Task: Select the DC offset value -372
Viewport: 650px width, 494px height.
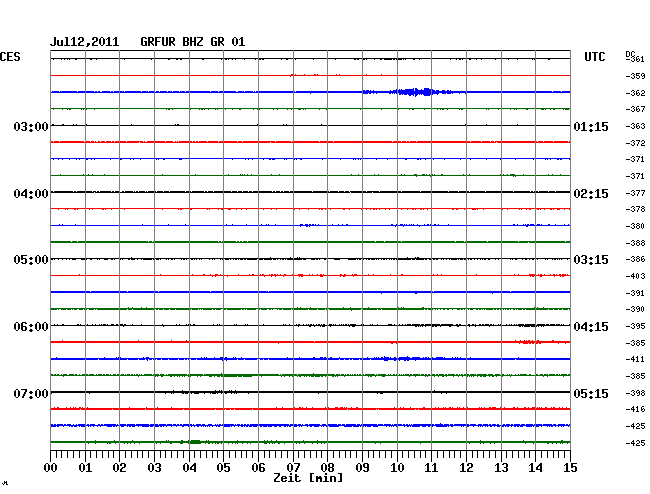Action: (x=635, y=143)
